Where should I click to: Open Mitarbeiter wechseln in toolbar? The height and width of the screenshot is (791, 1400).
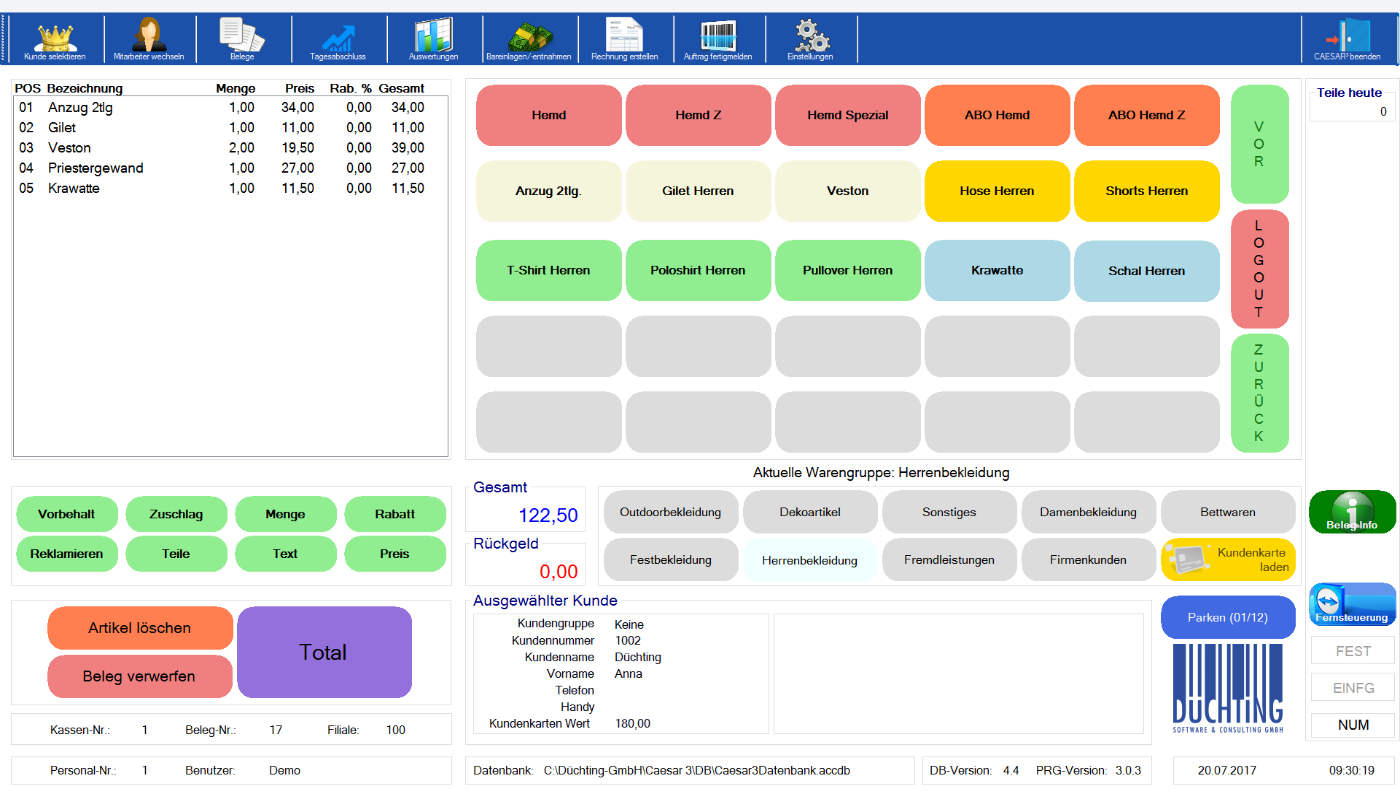[149, 39]
